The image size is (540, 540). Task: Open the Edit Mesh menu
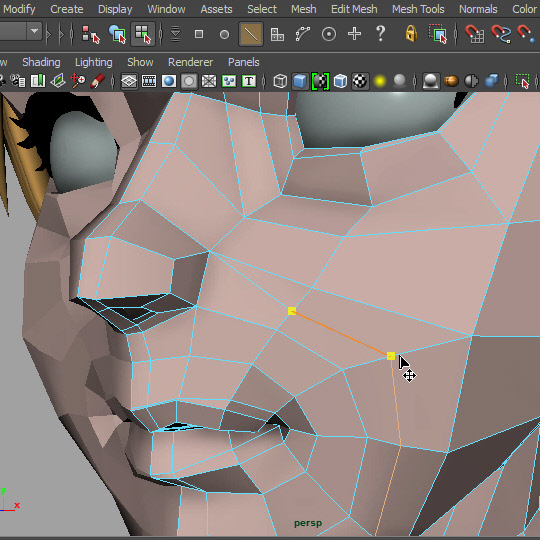click(354, 9)
